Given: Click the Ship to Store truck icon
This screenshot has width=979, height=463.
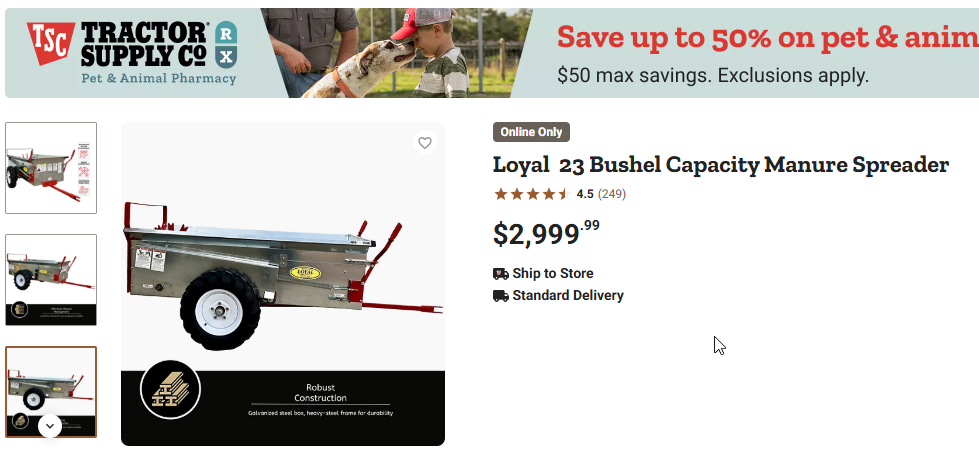Looking at the screenshot, I should point(501,273).
